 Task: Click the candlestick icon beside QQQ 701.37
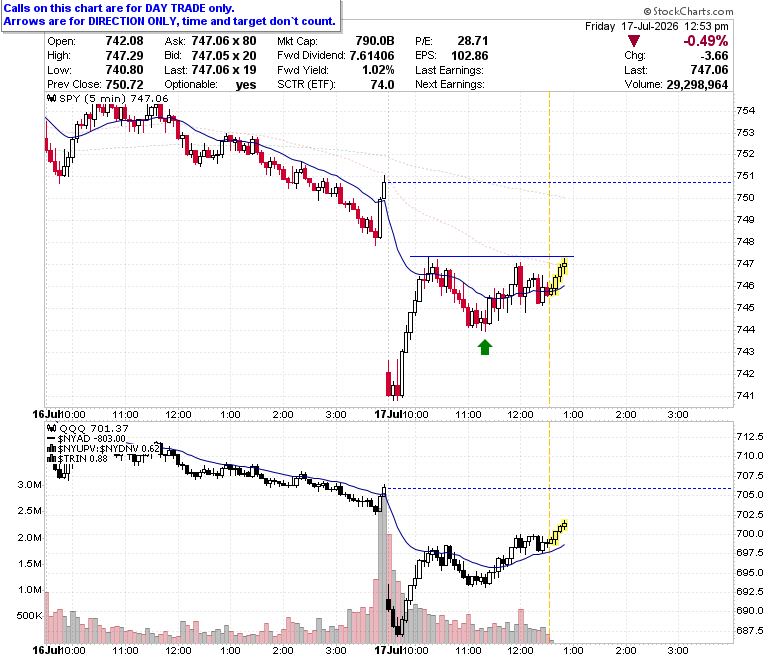[x=51, y=428]
